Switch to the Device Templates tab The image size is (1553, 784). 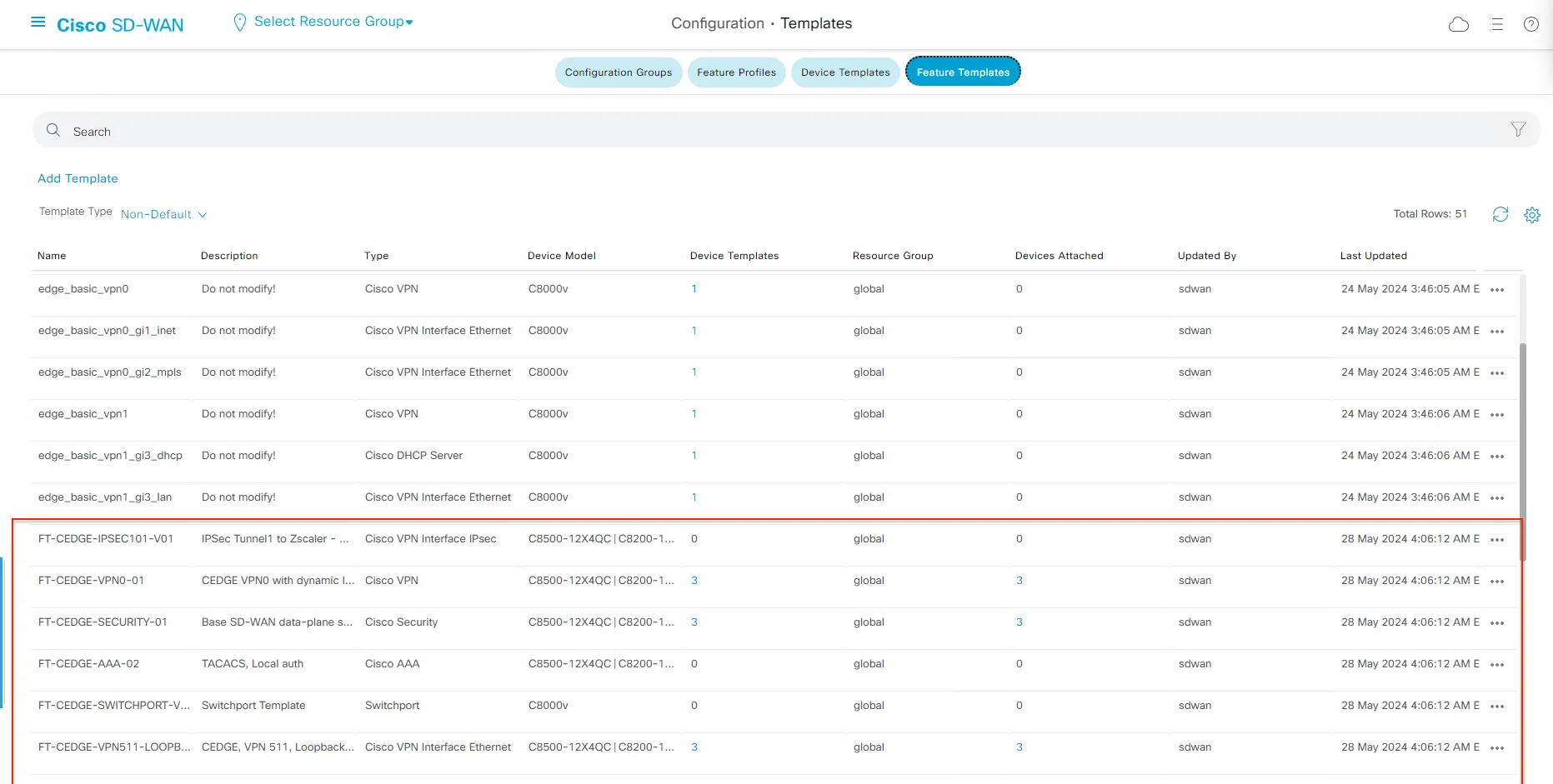coord(845,72)
